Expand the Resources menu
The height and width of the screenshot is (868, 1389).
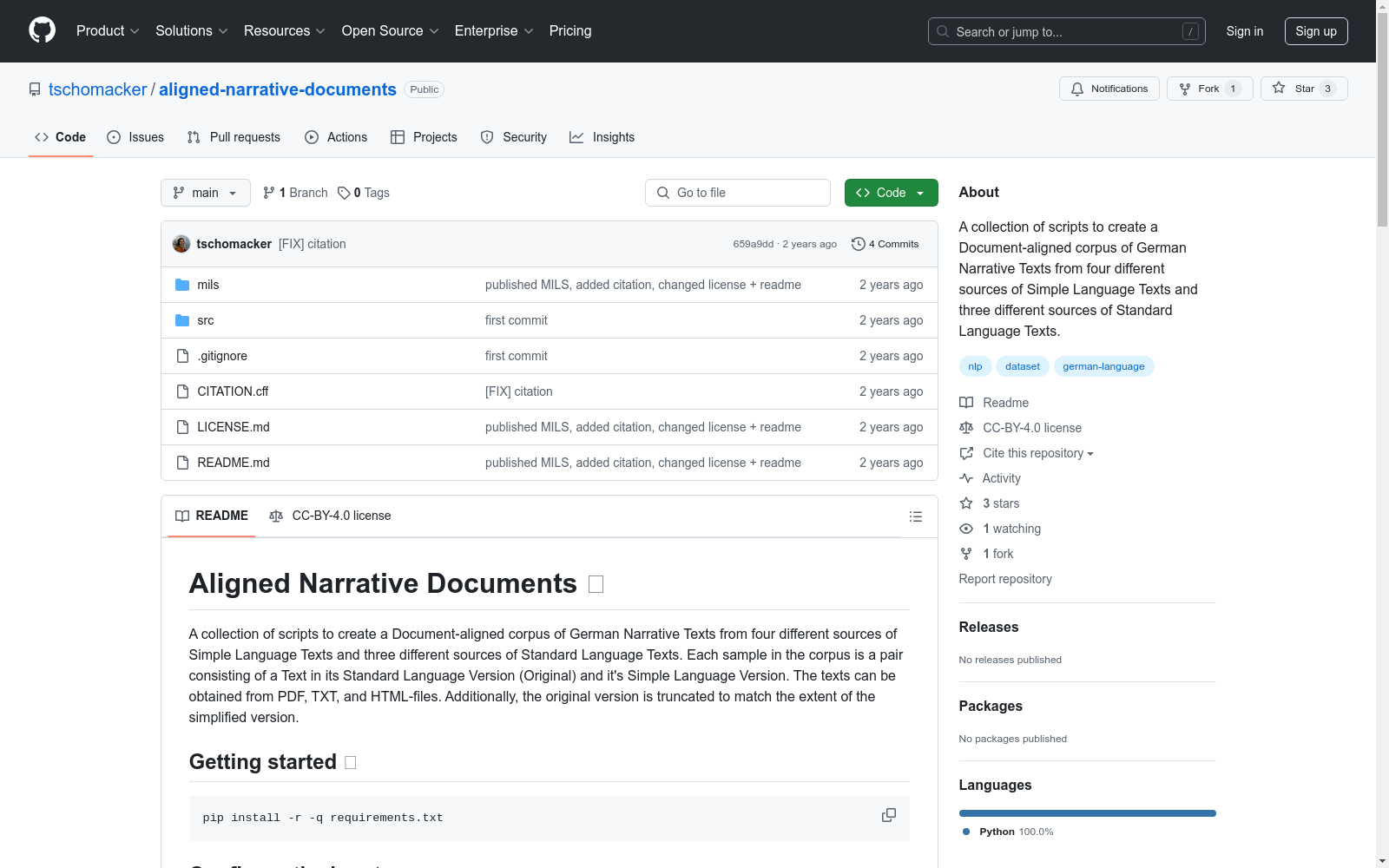click(x=285, y=31)
